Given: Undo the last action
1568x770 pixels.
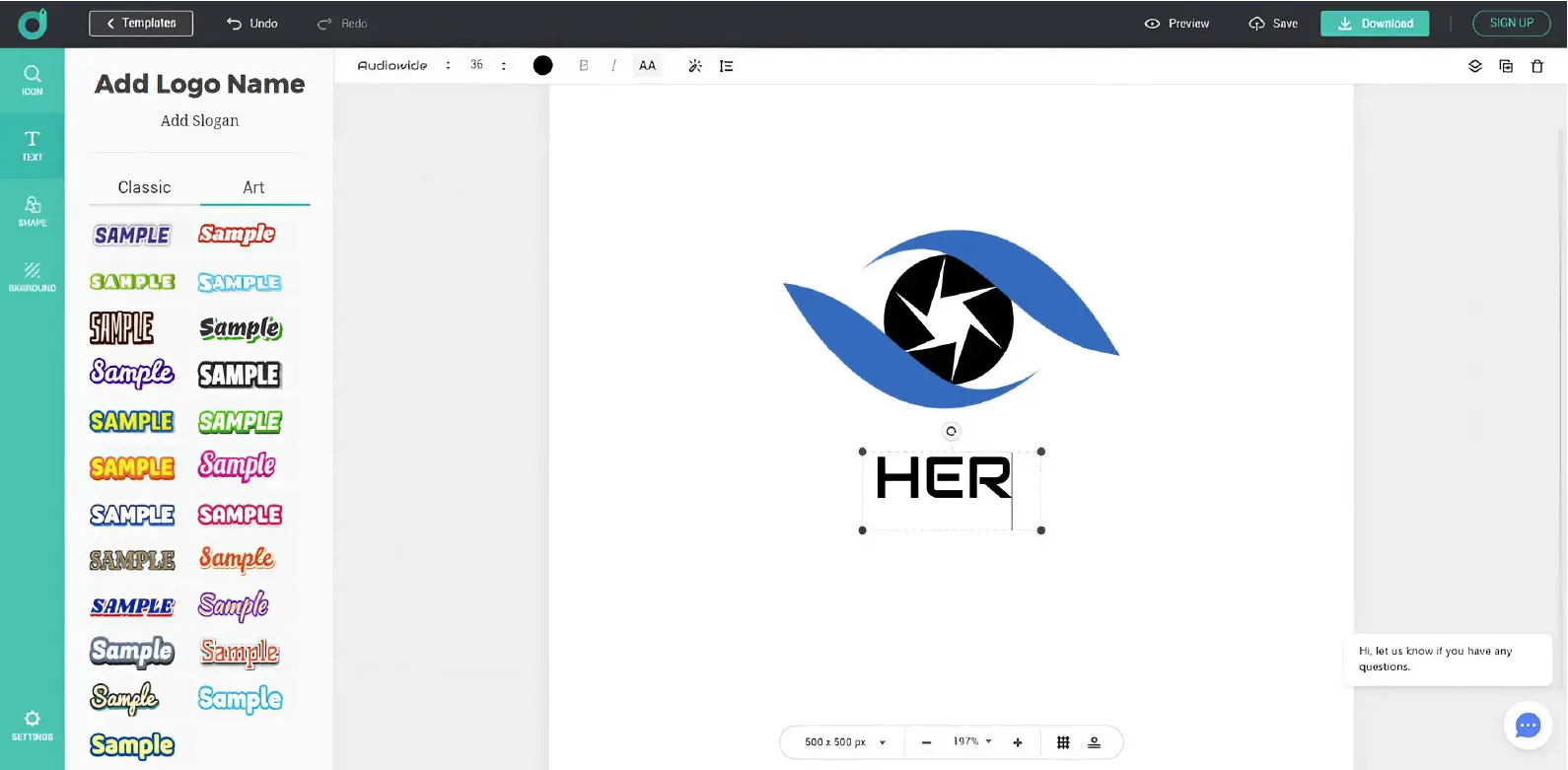Looking at the screenshot, I should click(x=251, y=24).
